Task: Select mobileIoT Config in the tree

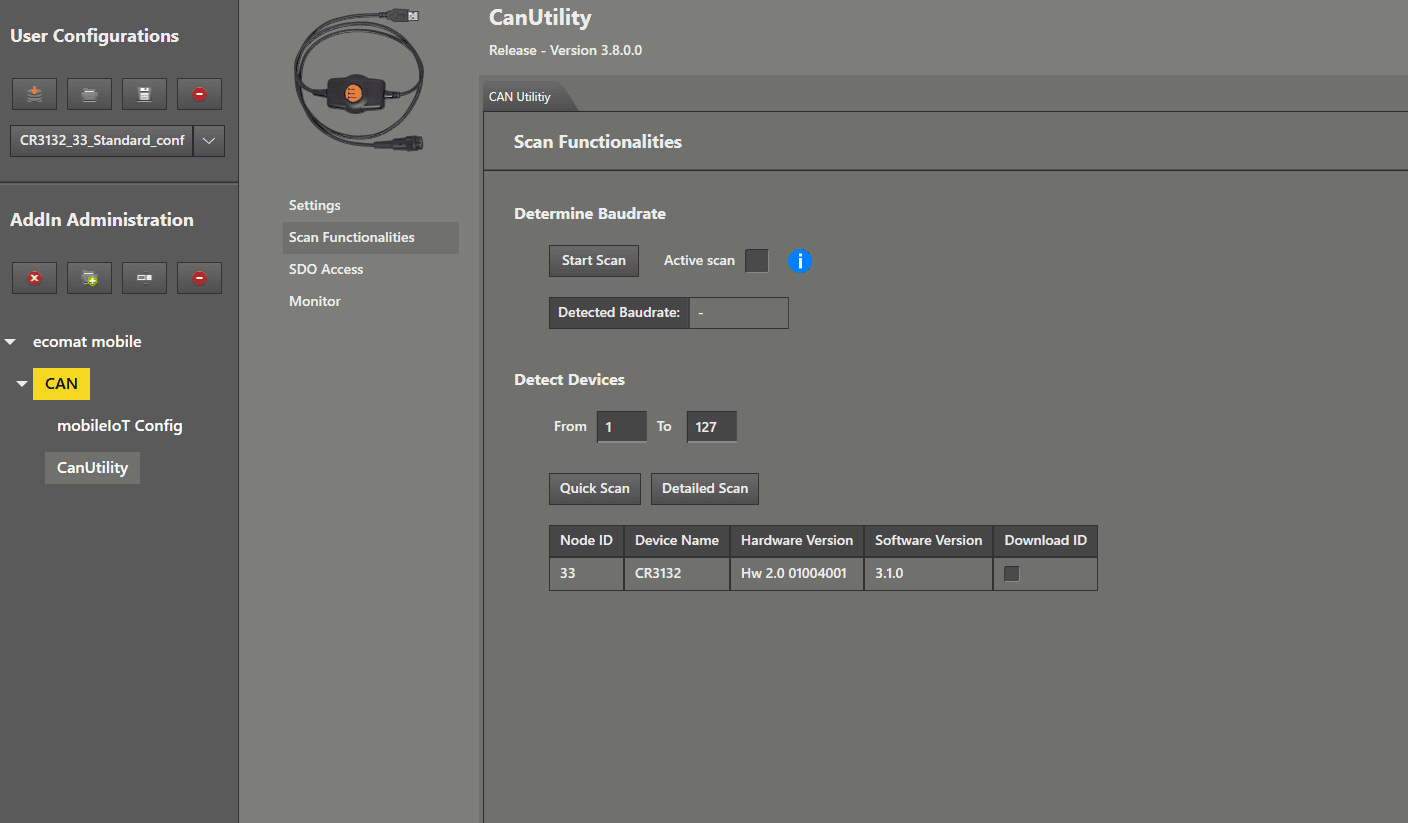Action: coord(120,426)
